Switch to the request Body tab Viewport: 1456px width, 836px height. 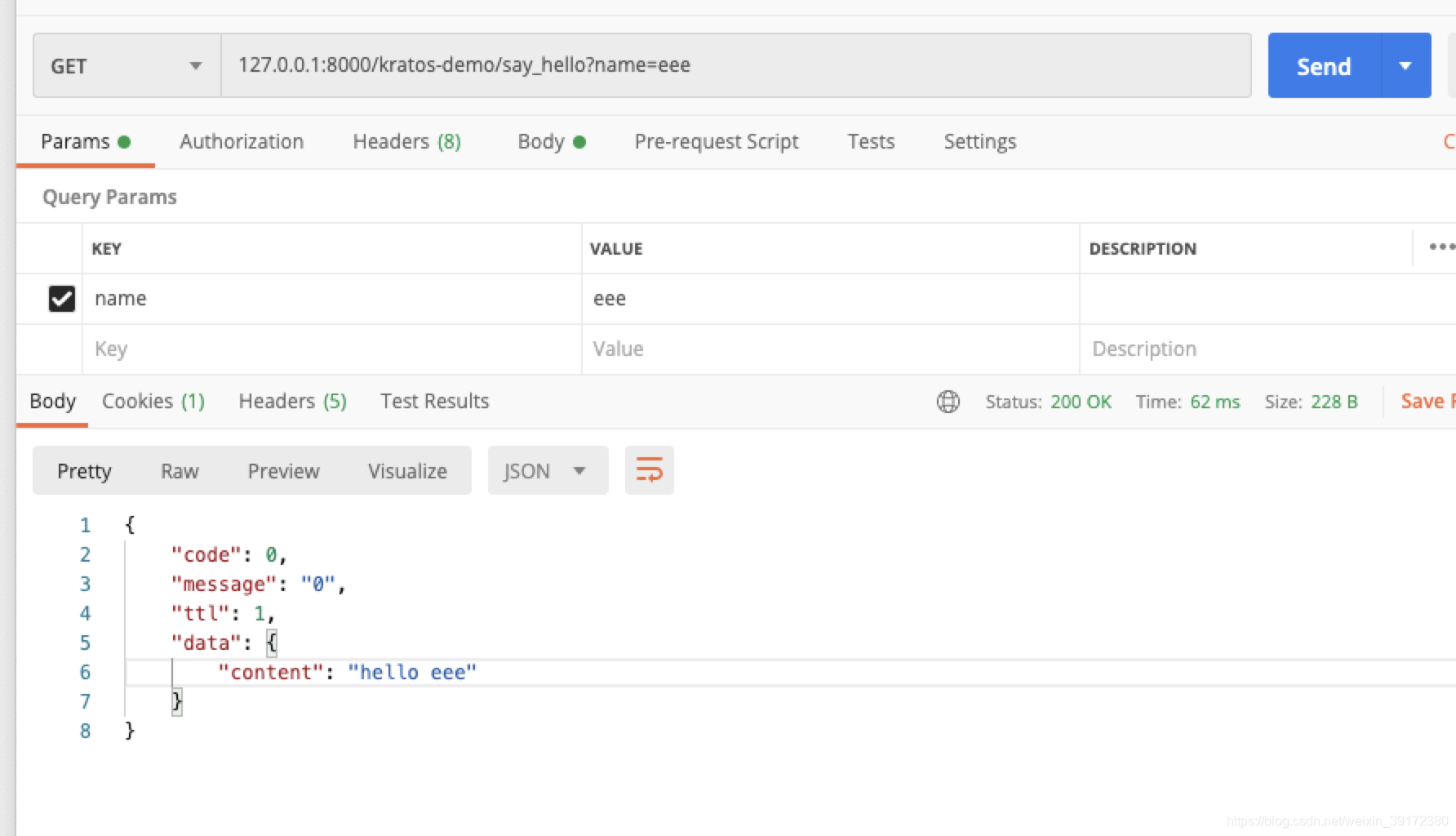tap(552, 142)
